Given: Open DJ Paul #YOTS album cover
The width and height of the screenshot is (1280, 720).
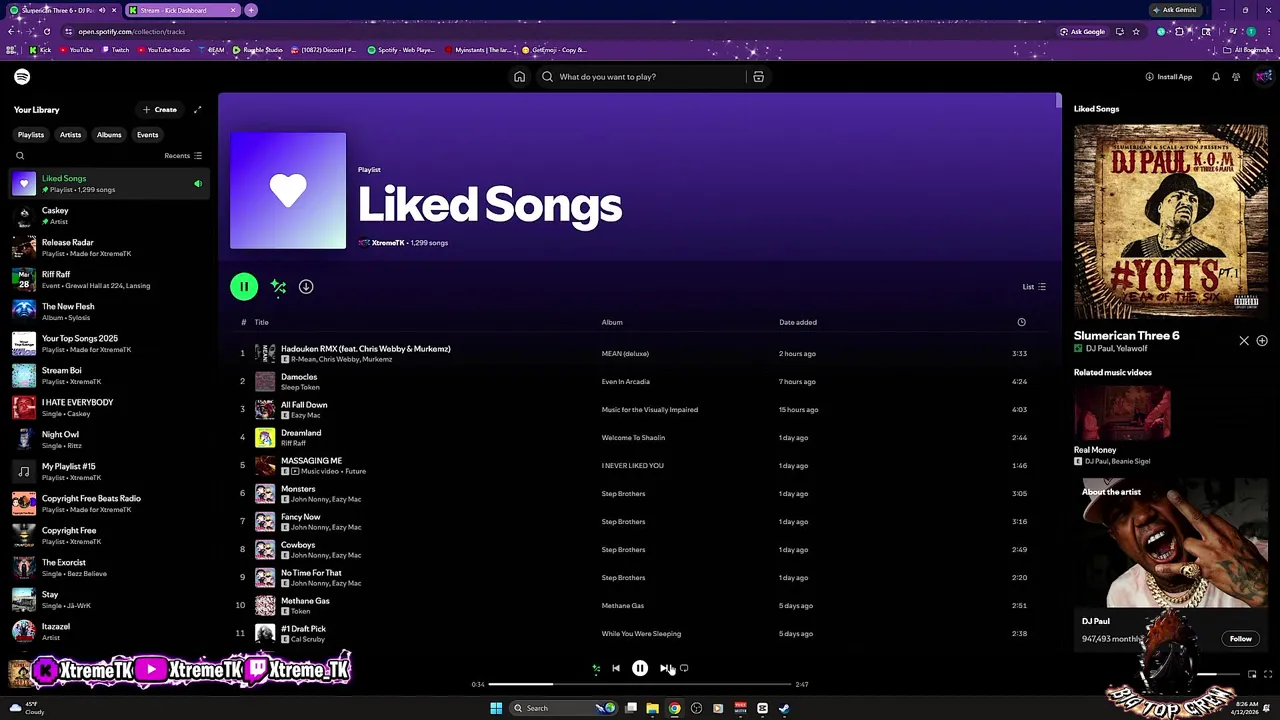Looking at the screenshot, I should tap(1171, 221).
